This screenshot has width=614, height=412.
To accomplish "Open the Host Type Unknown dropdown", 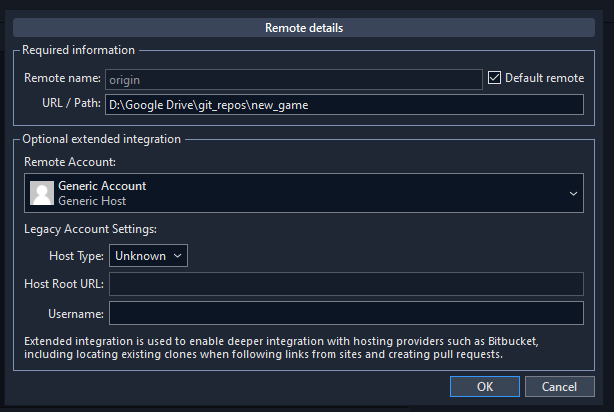I will [148, 256].
